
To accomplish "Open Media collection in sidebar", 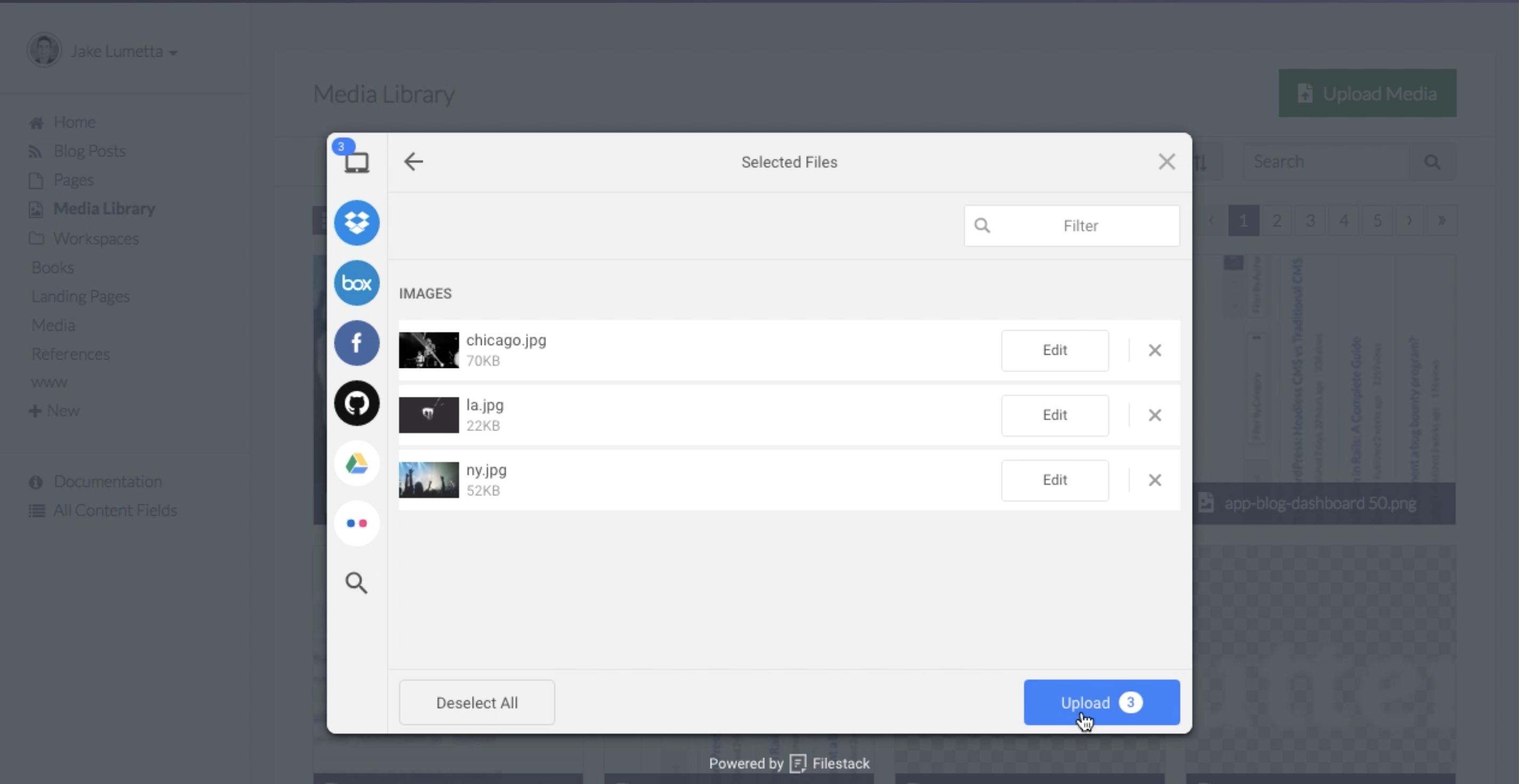I will [x=53, y=325].
